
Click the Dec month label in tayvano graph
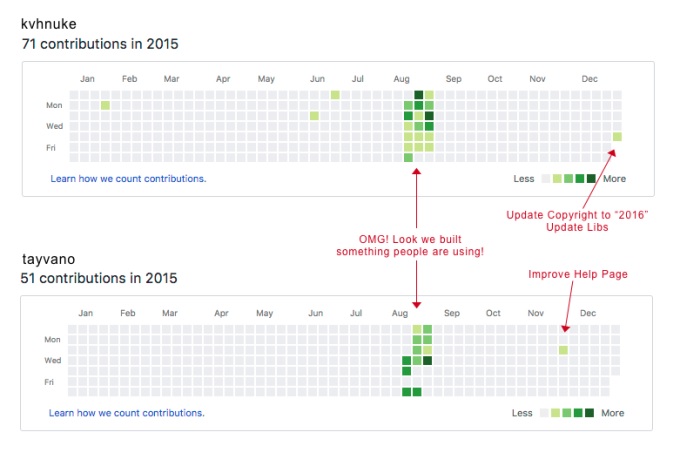point(588,313)
